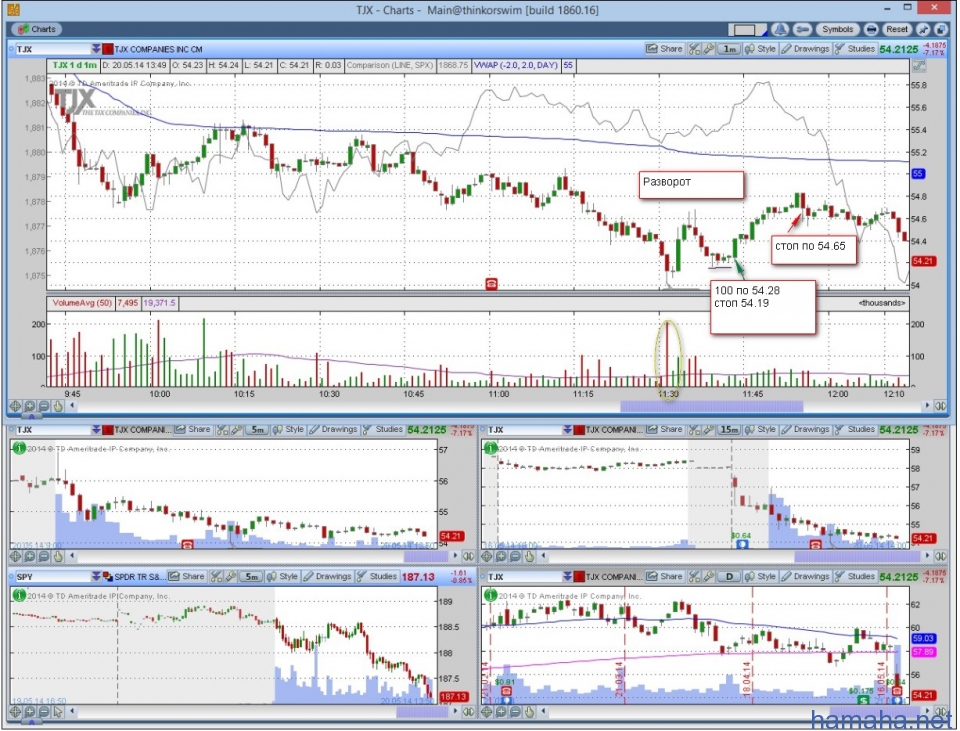Open the 5m timeframe selector on the TJX chart
This screenshot has height=731, width=960.
[257, 430]
